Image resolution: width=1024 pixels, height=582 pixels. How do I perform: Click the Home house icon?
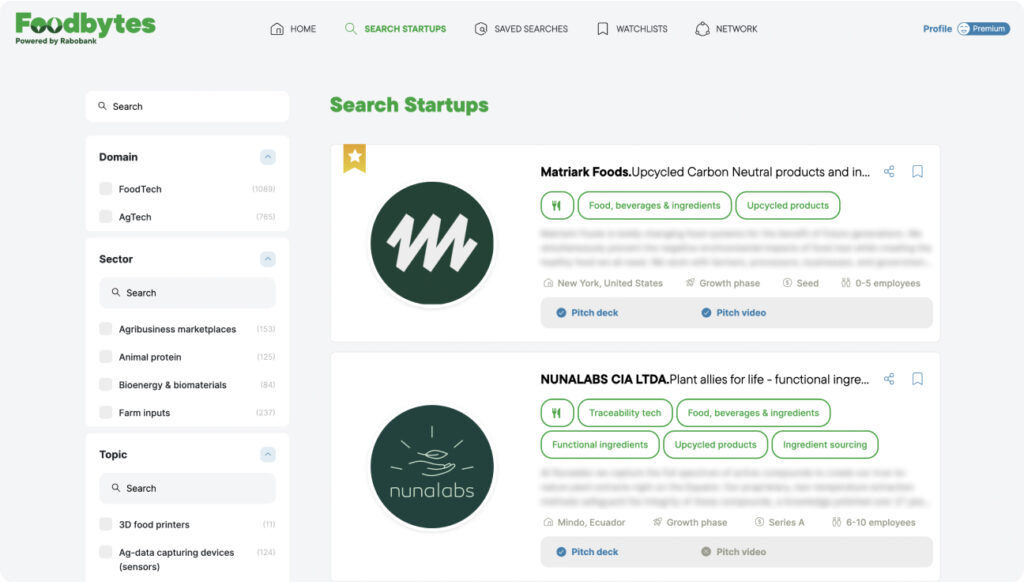click(277, 29)
